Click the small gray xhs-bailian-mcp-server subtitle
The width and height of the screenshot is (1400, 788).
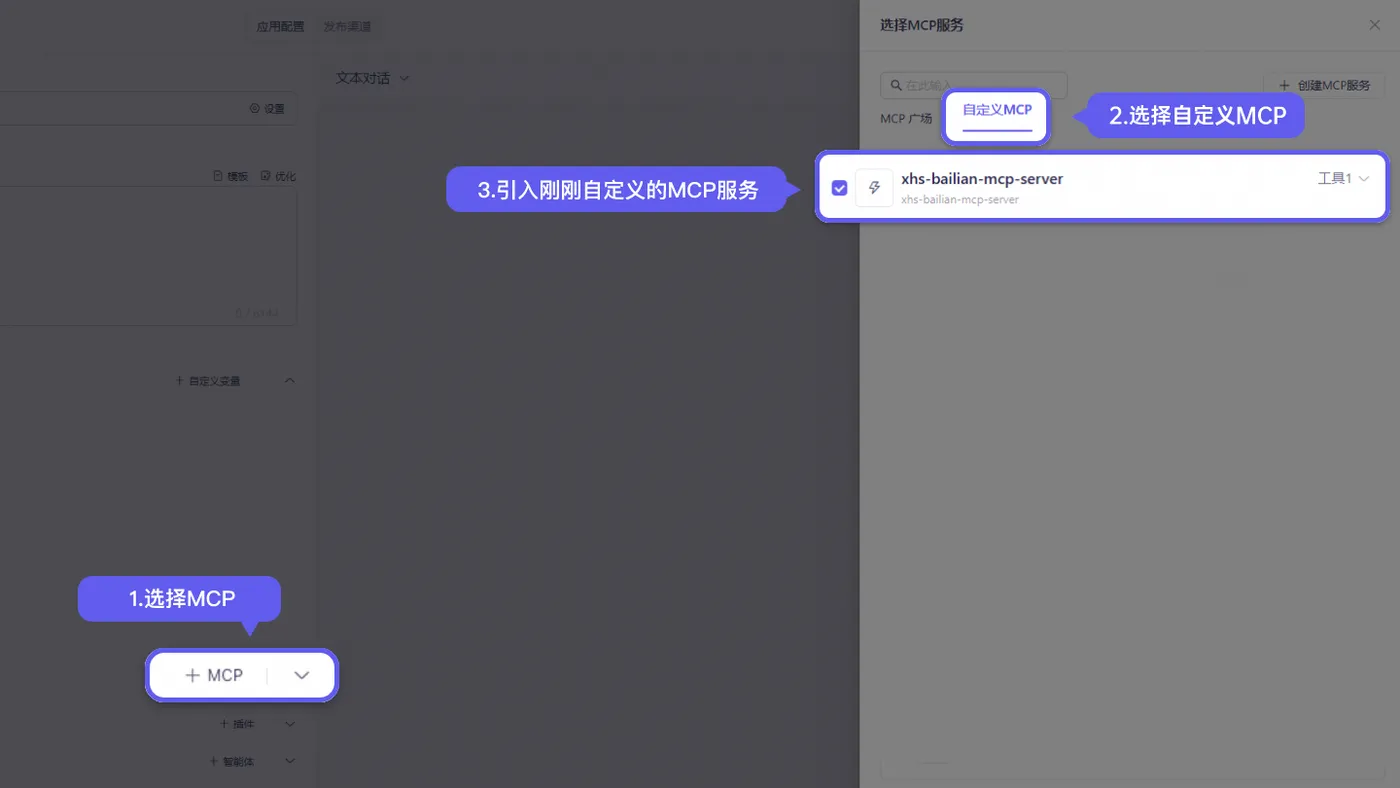960,200
